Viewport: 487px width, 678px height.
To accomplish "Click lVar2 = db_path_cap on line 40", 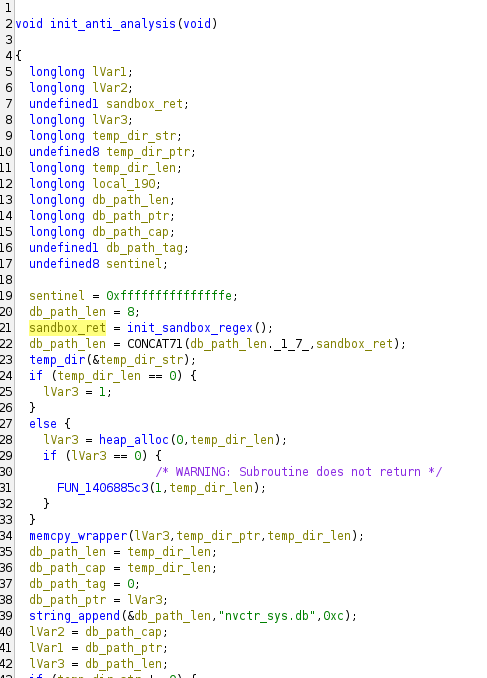I will pos(98,632).
